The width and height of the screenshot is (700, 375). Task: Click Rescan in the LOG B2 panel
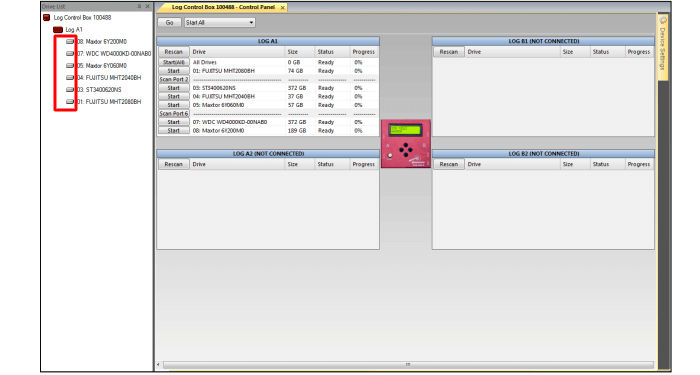point(449,164)
